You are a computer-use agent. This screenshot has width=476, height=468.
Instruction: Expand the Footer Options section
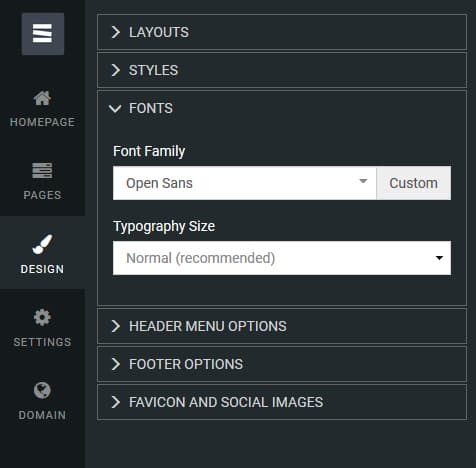(x=282, y=364)
